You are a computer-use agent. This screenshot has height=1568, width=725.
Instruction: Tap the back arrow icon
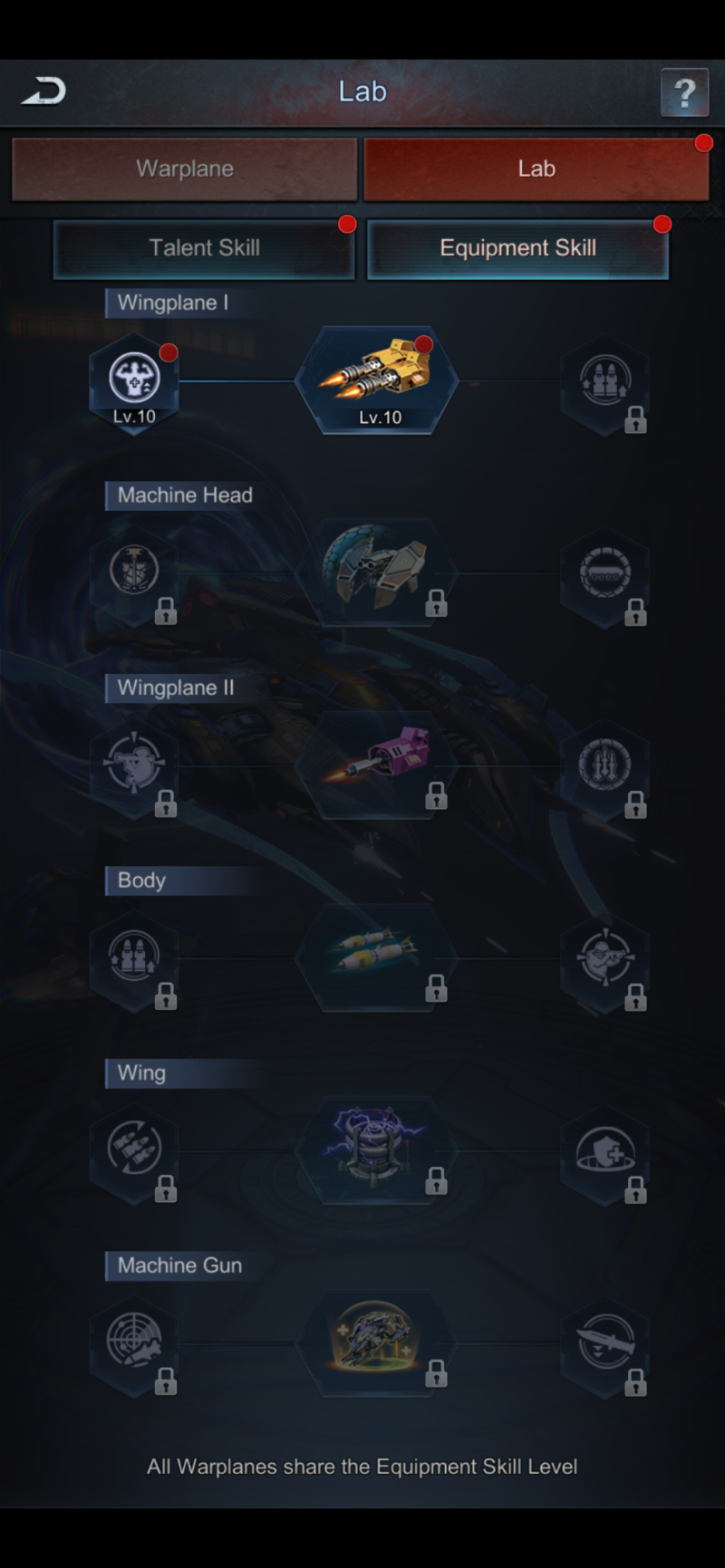click(x=43, y=91)
